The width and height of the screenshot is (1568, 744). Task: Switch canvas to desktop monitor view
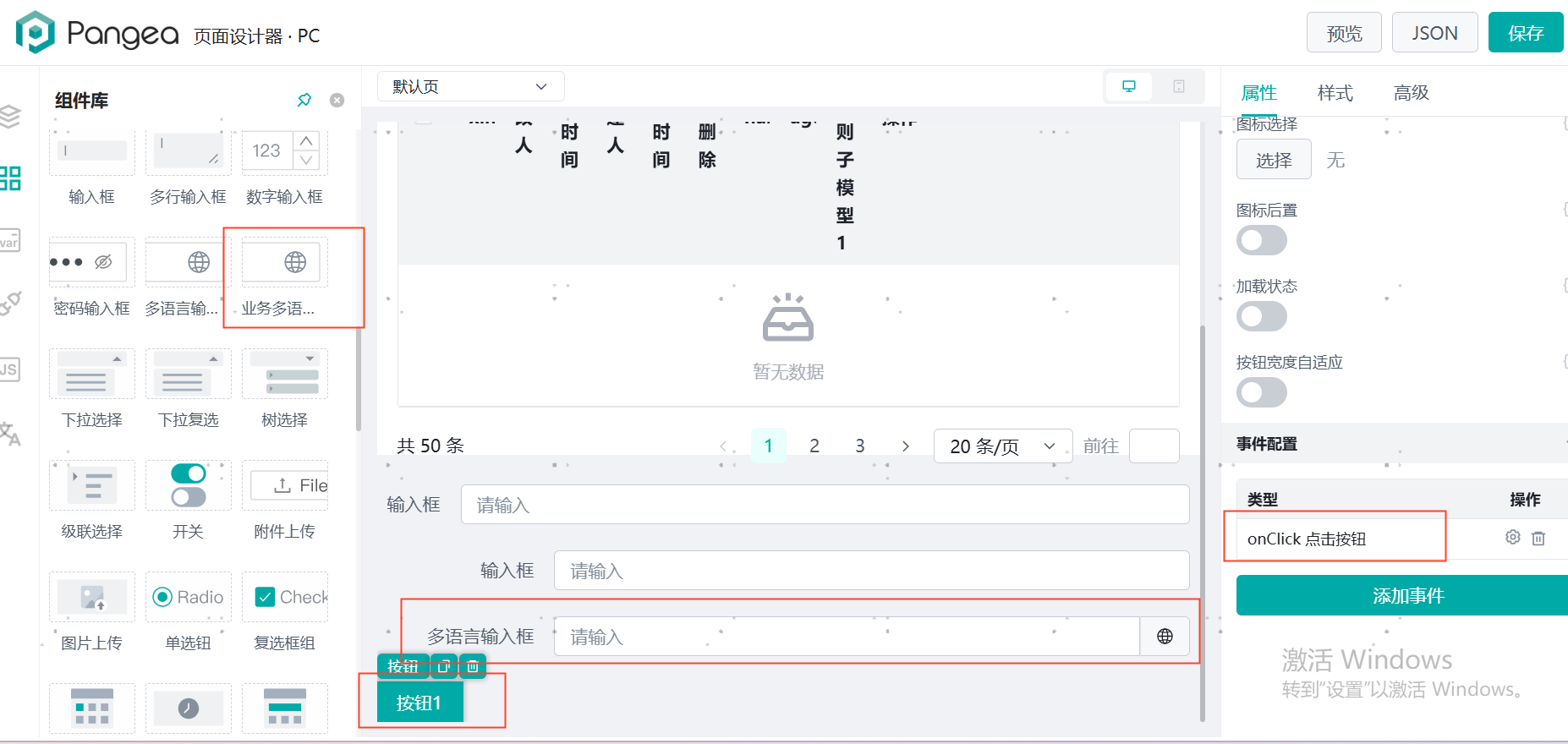coord(1129,86)
